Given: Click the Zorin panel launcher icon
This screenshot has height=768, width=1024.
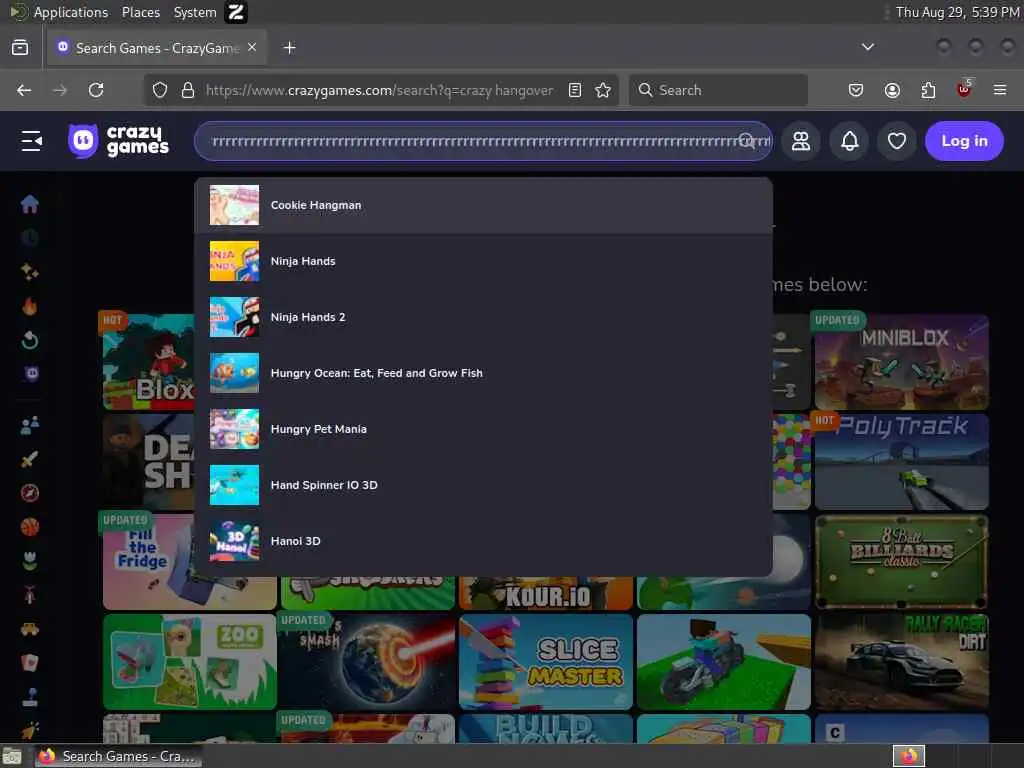Looking at the screenshot, I should (236, 12).
